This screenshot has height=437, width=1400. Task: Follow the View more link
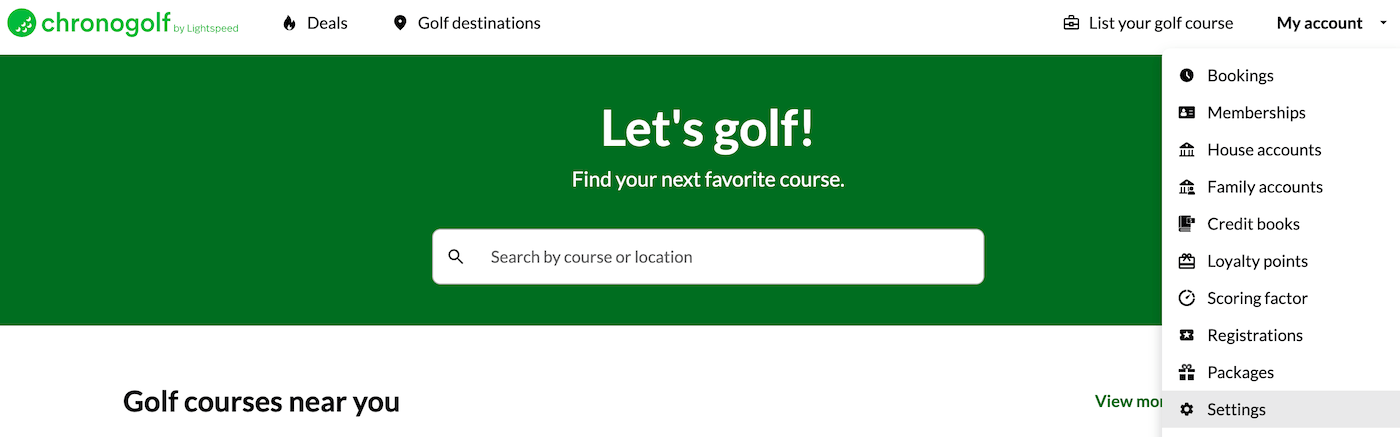coord(1128,401)
